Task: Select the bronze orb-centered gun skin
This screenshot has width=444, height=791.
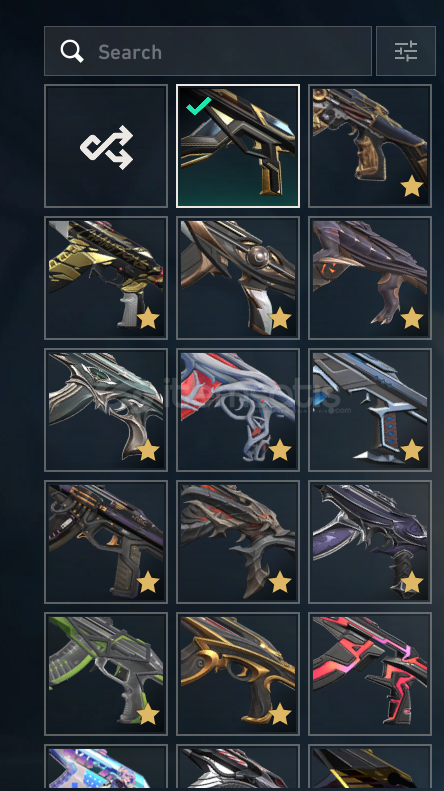Action: coord(238,278)
